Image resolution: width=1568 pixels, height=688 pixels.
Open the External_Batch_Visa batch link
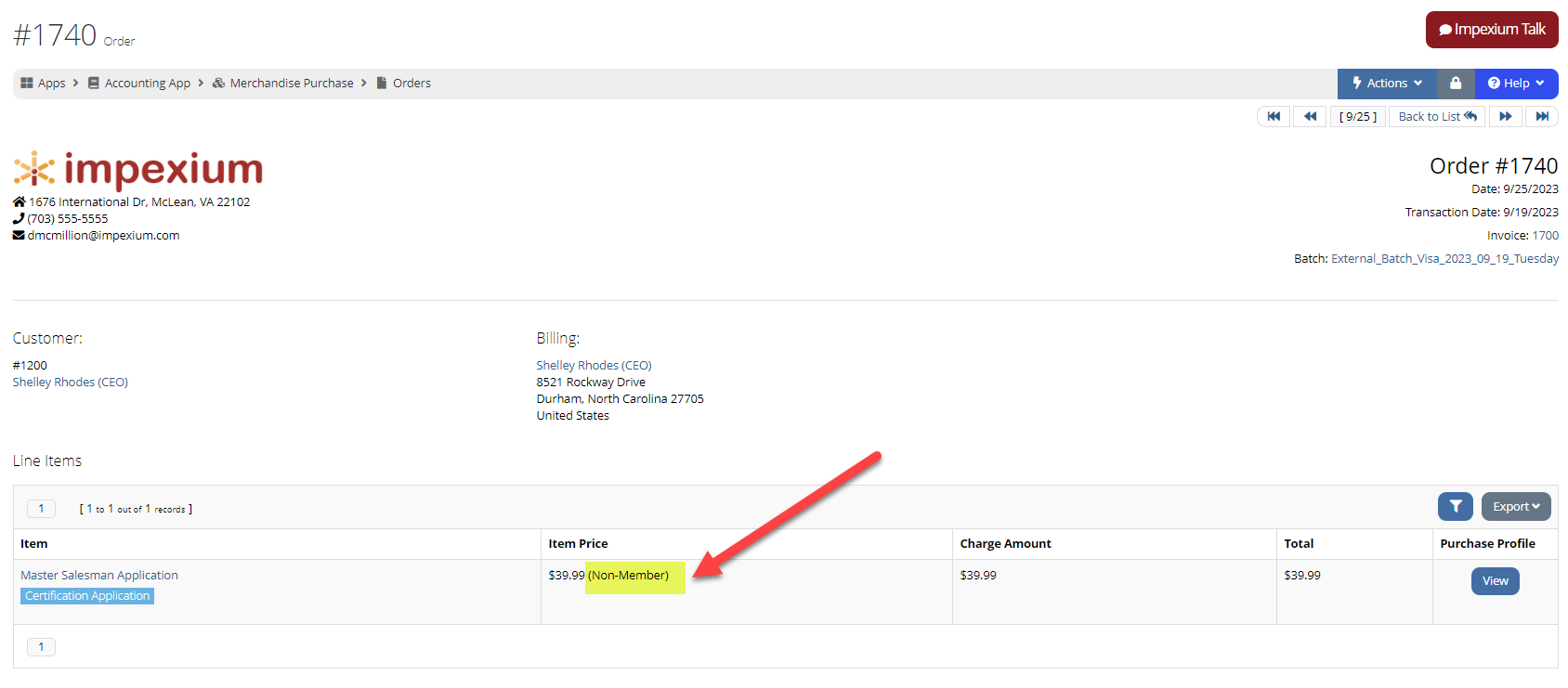pos(1444,259)
